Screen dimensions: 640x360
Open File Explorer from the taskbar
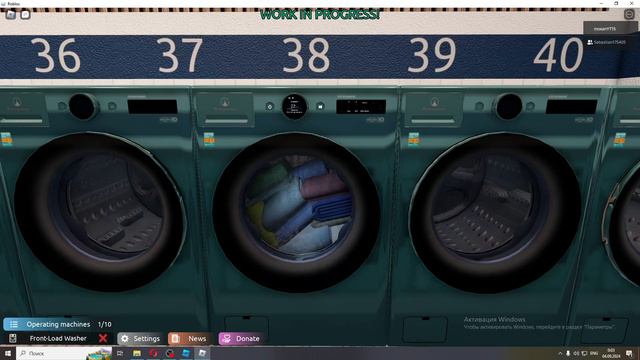point(137,353)
